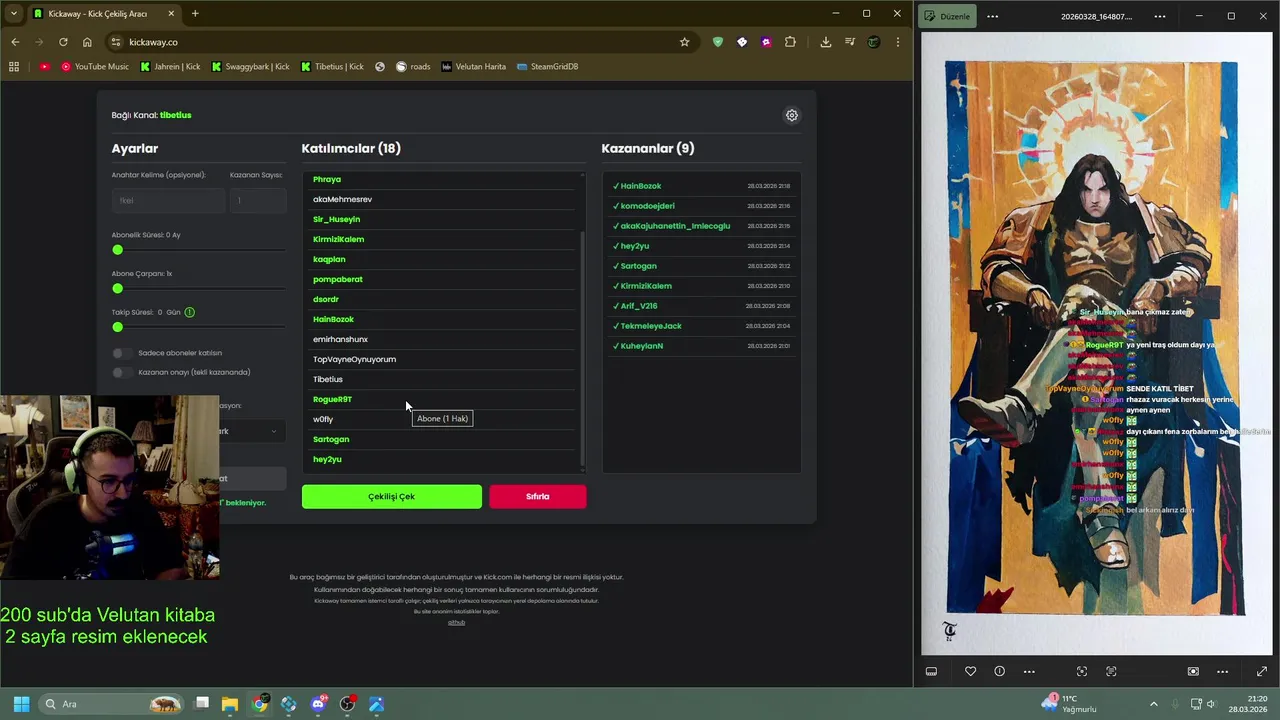The image size is (1280, 720).
Task: Open File Explorer from taskbar
Action: [230, 704]
